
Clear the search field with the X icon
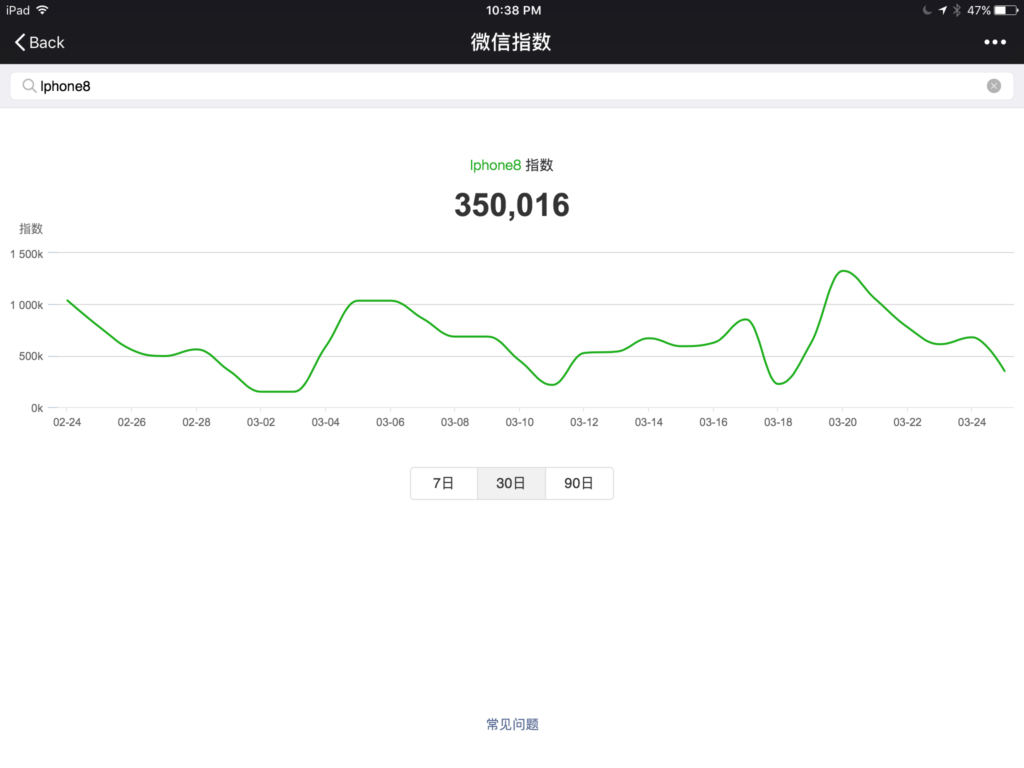[x=993, y=86]
